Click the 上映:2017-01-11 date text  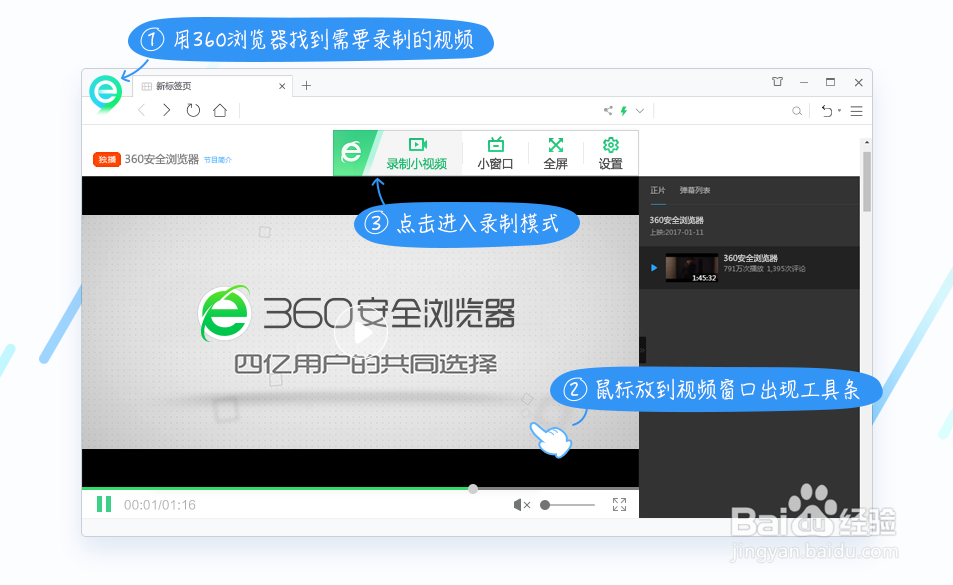pyautogui.click(x=676, y=232)
